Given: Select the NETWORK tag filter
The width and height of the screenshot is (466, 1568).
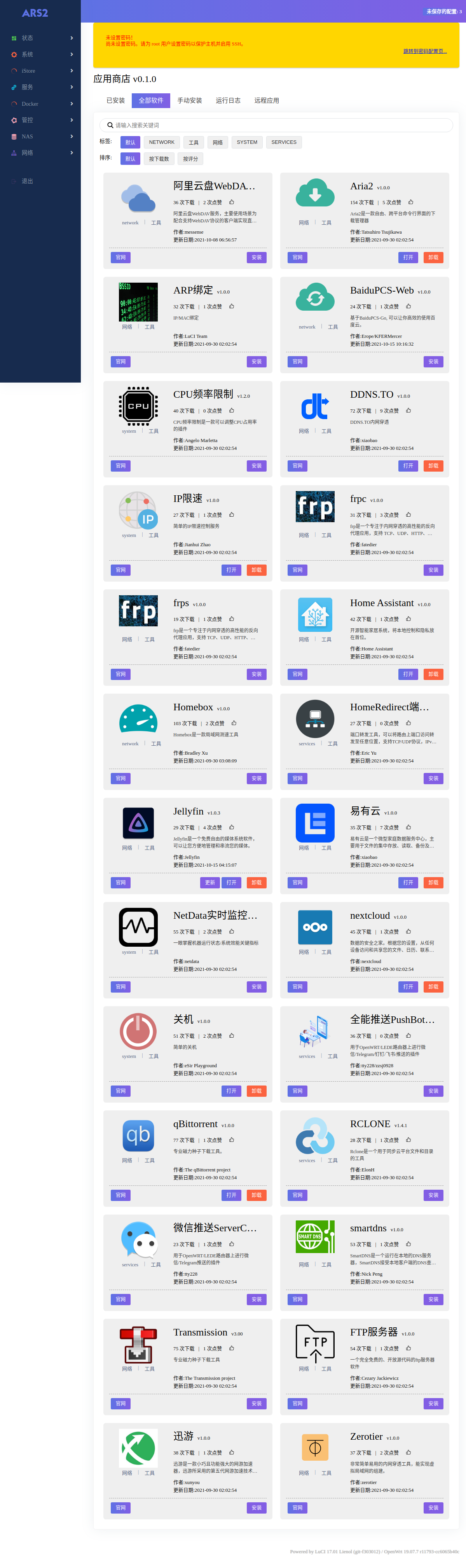Looking at the screenshot, I should 162,142.
